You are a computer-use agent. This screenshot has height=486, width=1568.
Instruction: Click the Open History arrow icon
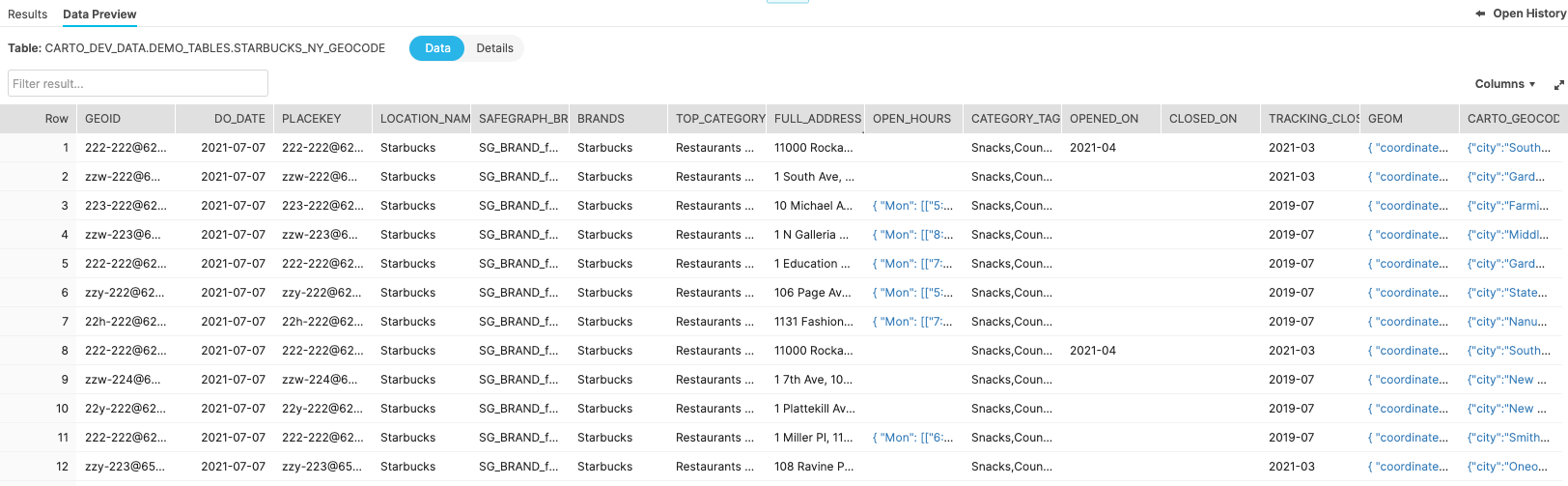pyautogui.click(x=1480, y=14)
